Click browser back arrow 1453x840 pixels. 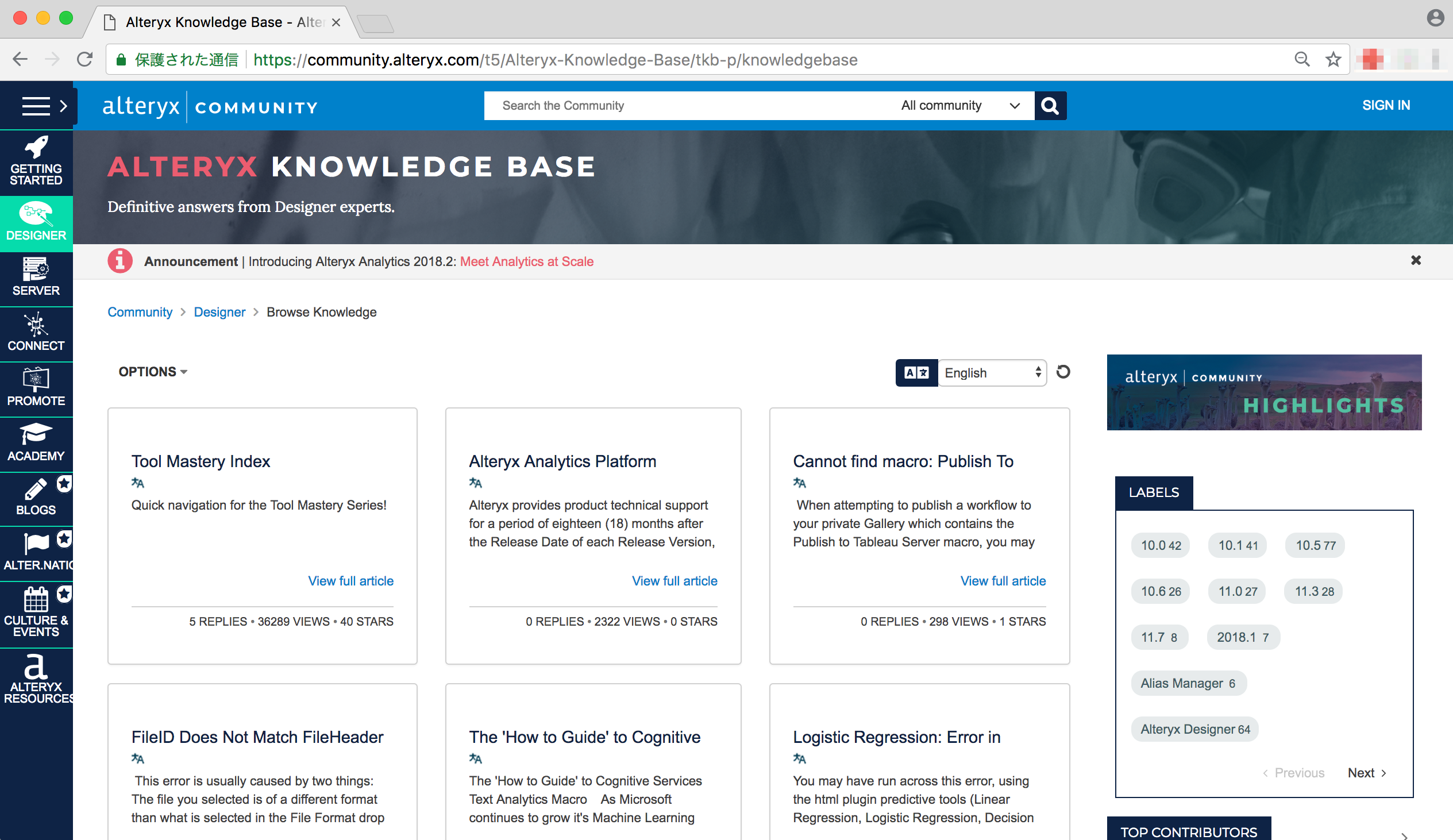point(20,59)
